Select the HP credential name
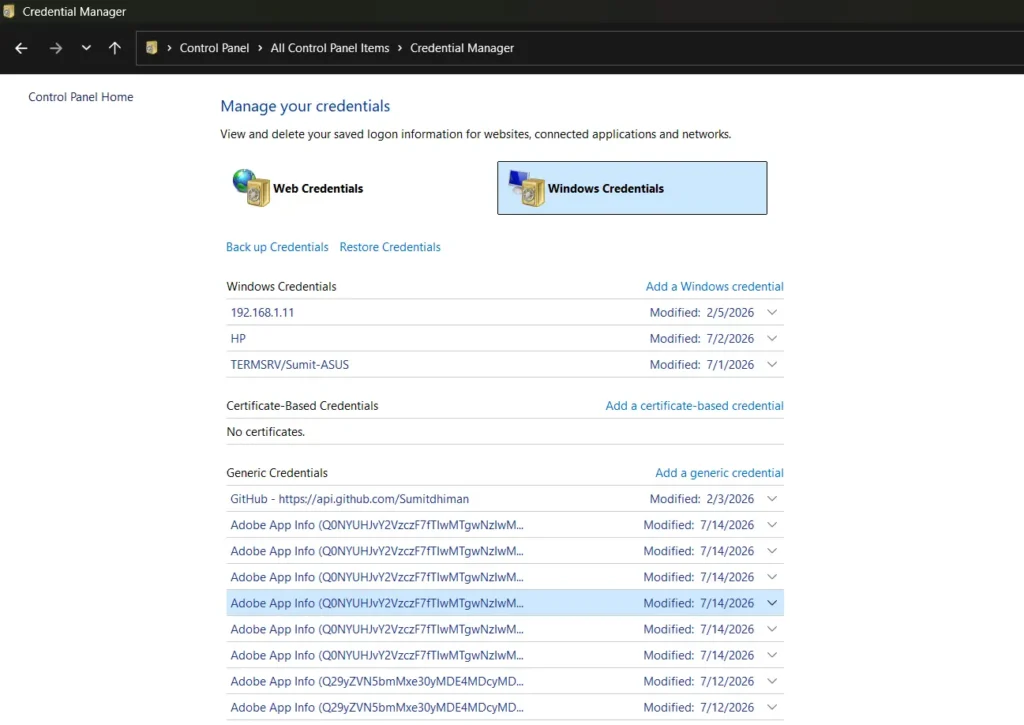 (x=238, y=338)
